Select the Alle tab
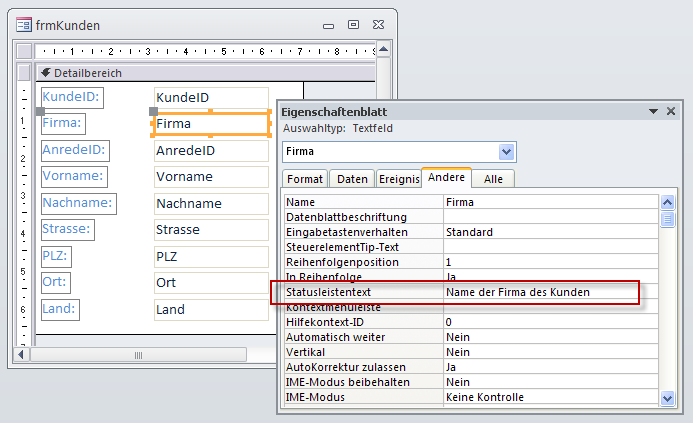 [493, 179]
